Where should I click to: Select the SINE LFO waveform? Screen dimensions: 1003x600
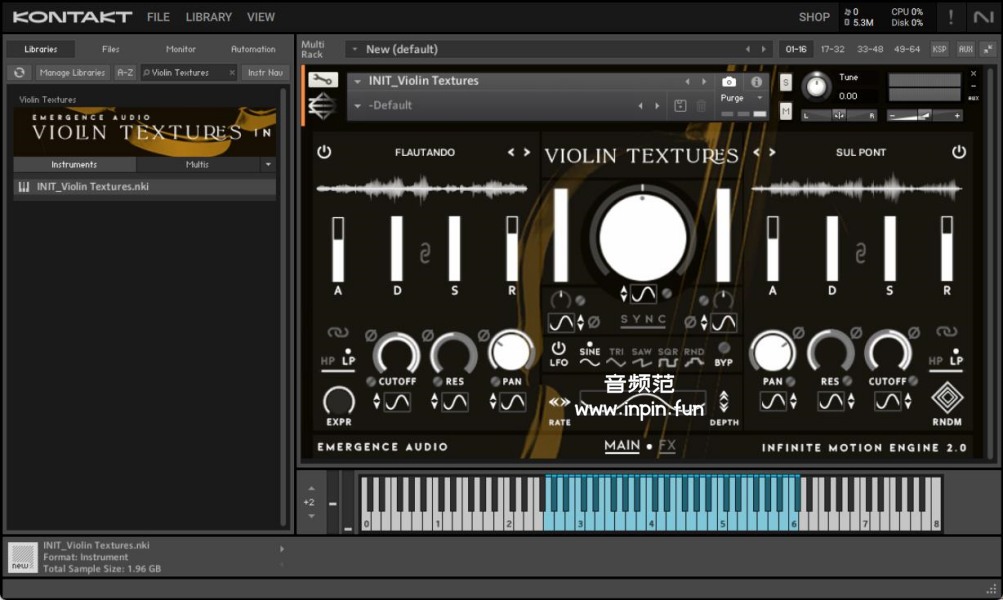589,358
